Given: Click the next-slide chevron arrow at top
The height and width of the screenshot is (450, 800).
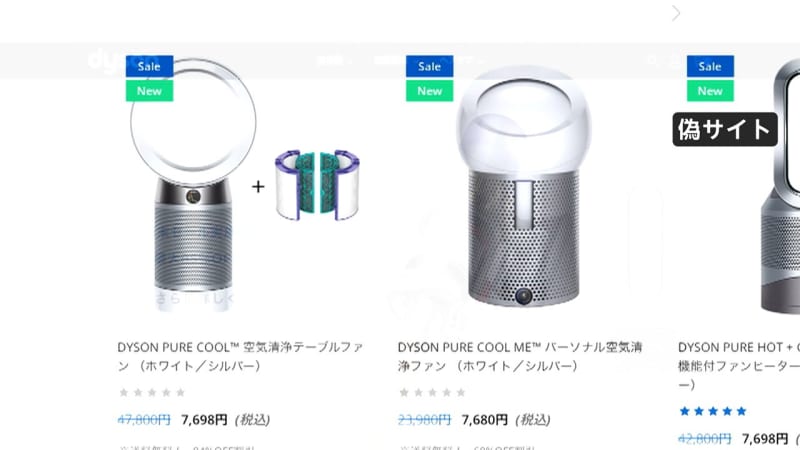Looking at the screenshot, I should point(676,13).
